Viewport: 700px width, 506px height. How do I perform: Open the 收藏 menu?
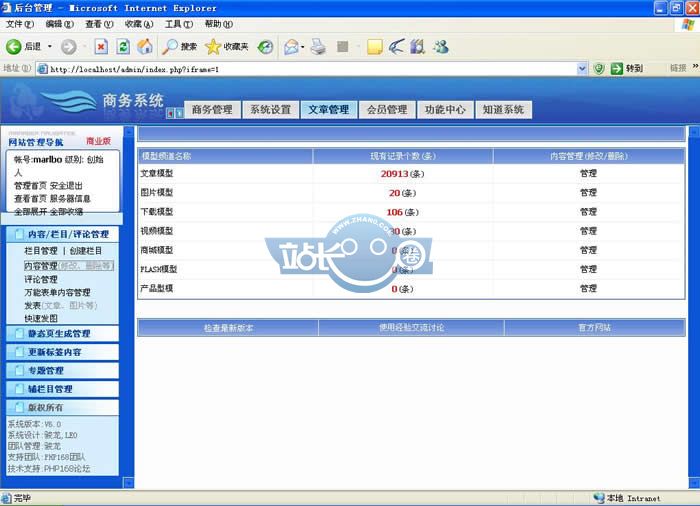coord(139,24)
